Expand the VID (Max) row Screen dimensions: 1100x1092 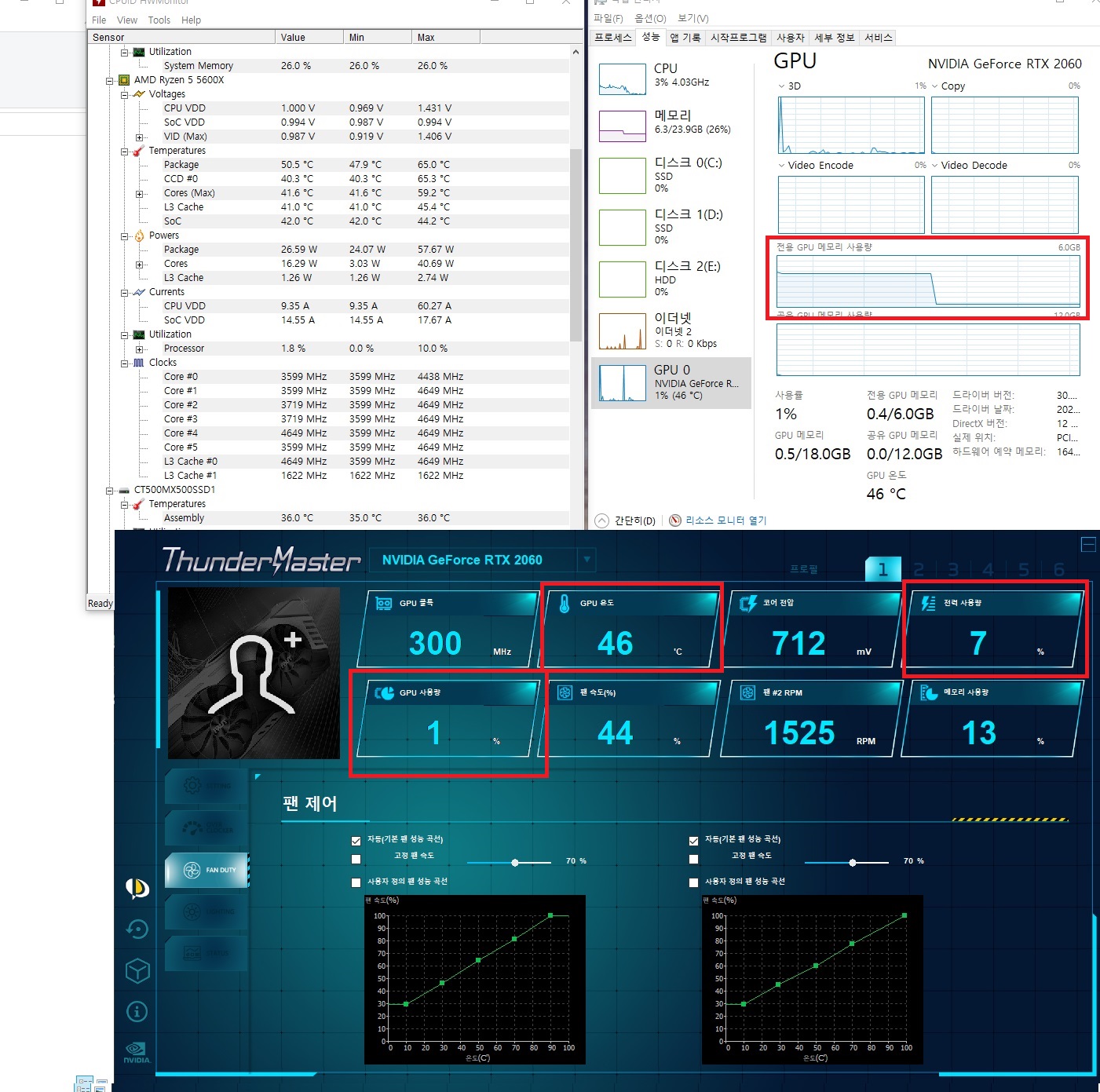click(140, 137)
